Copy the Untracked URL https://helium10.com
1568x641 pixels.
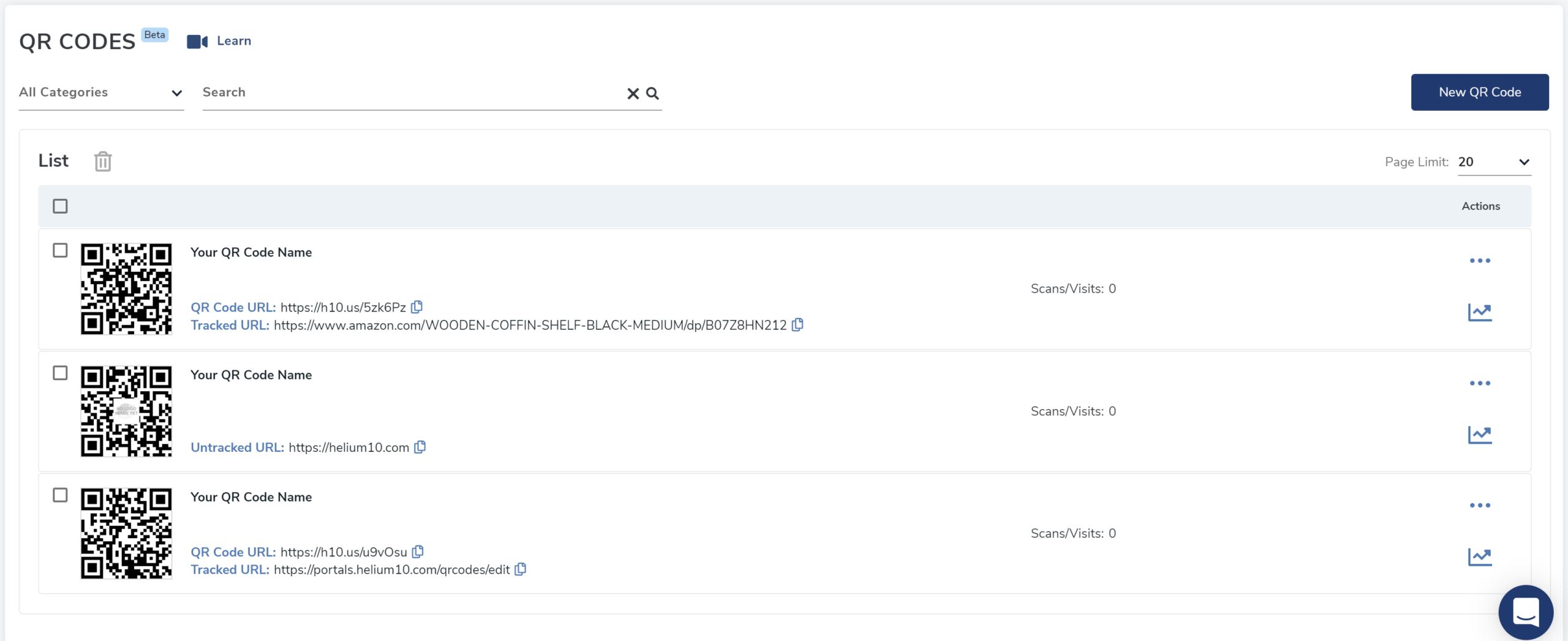pos(420,447)
